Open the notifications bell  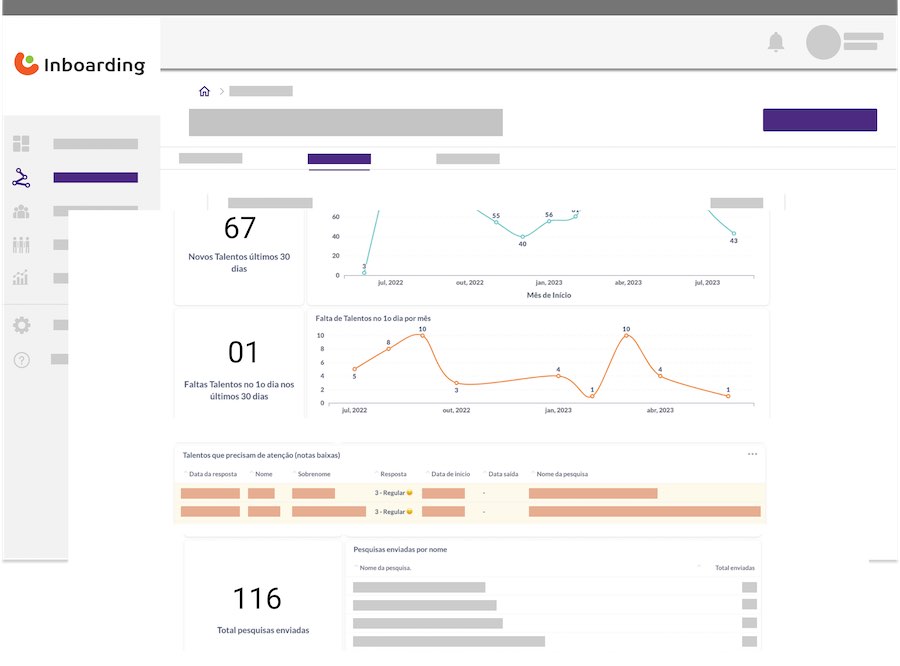tap(775, 42)
